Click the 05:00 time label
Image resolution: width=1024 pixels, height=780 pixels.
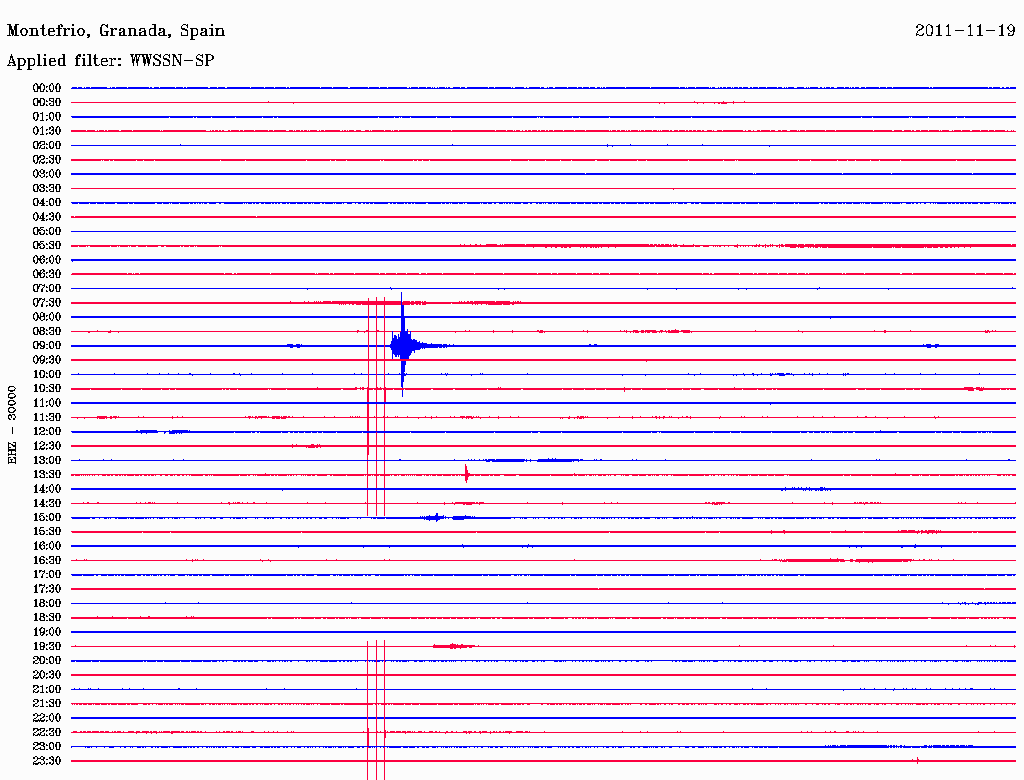[47, 231]
